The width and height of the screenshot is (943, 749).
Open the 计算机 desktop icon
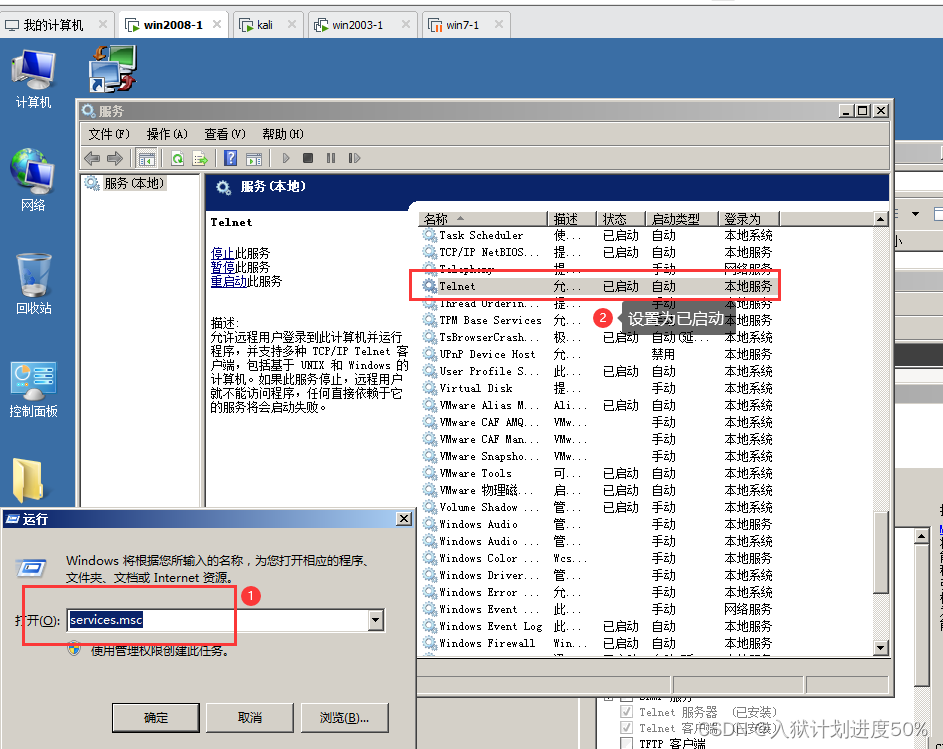coord(33,79)
